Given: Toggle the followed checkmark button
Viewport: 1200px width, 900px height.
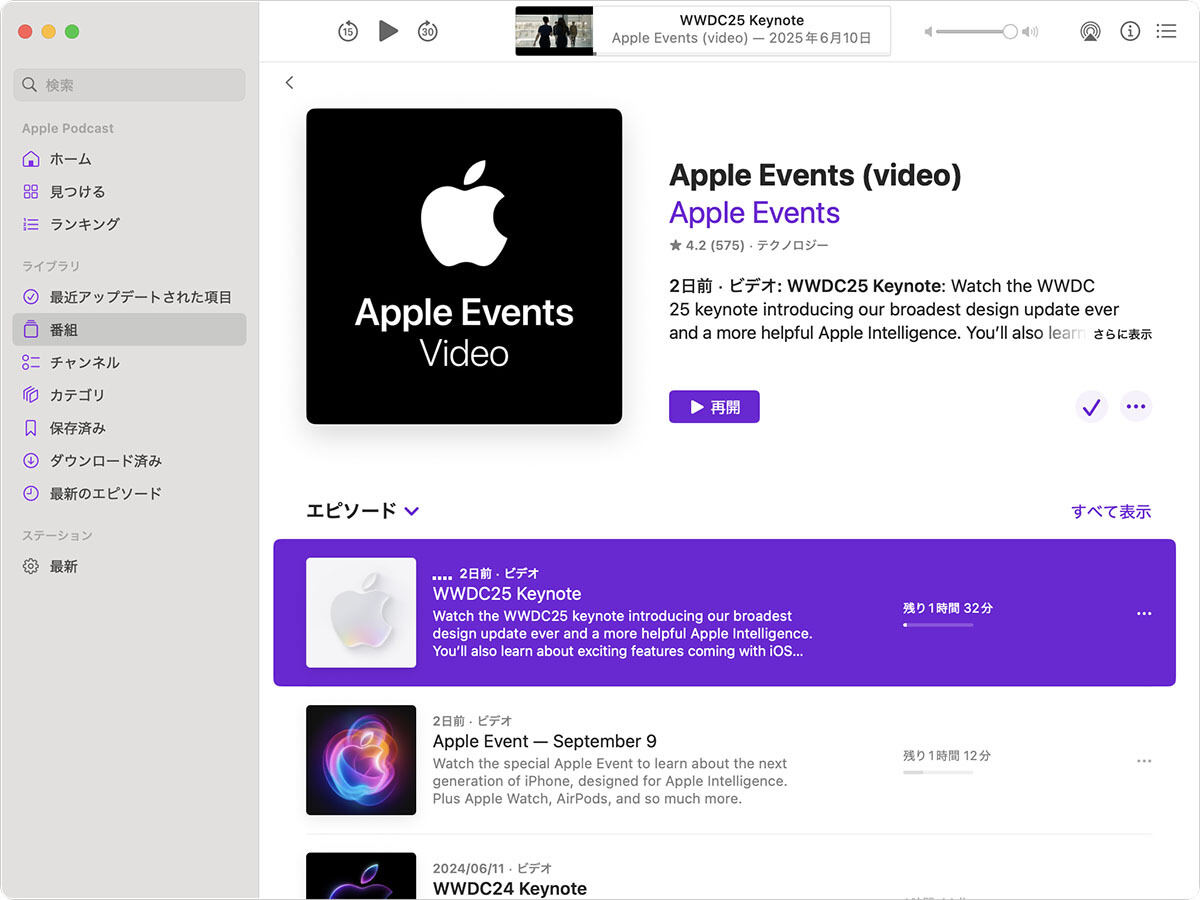Looking at the screenshot, I should (x=1091, y=407).
